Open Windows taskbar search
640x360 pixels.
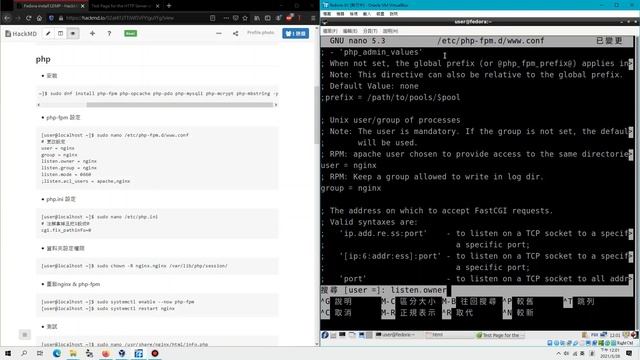pos(24,353)
